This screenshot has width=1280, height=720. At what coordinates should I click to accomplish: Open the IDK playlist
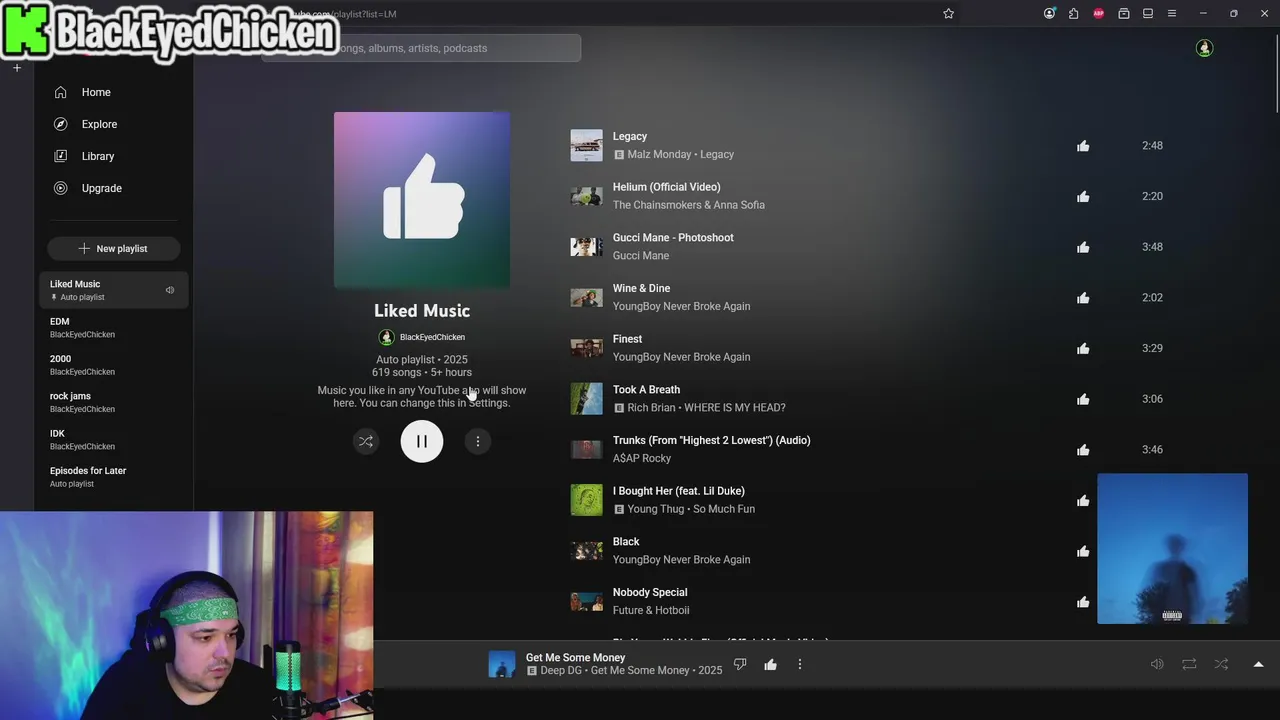tap(113, 439)
